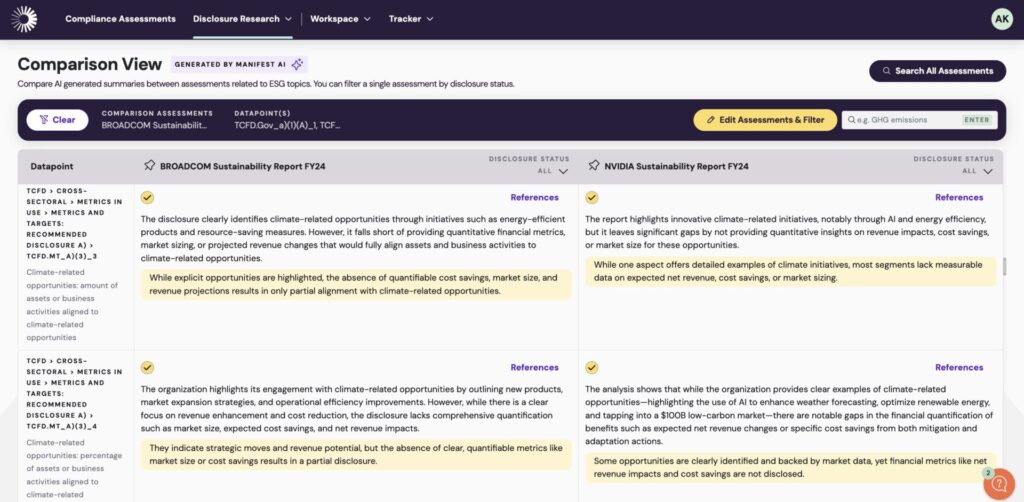
Task: Click the sparkle icon in Manifest AI badge
Action: [x=297, y=64]
